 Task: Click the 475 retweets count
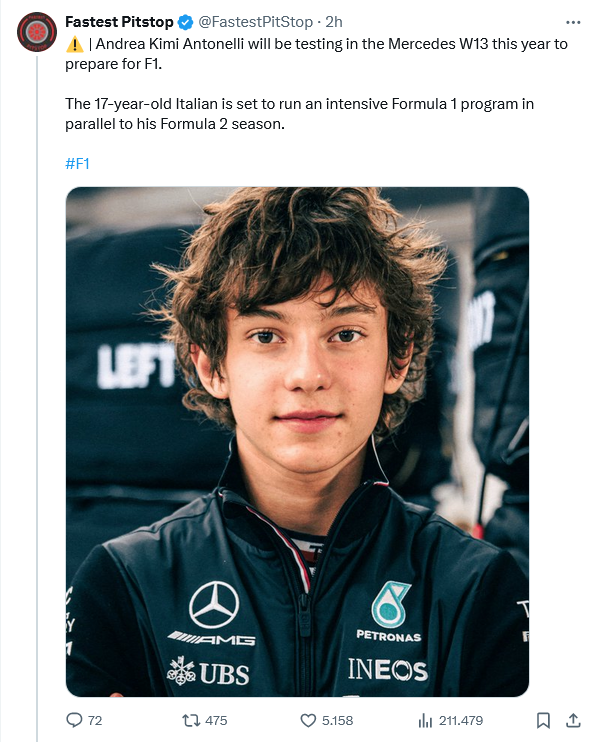216,720
